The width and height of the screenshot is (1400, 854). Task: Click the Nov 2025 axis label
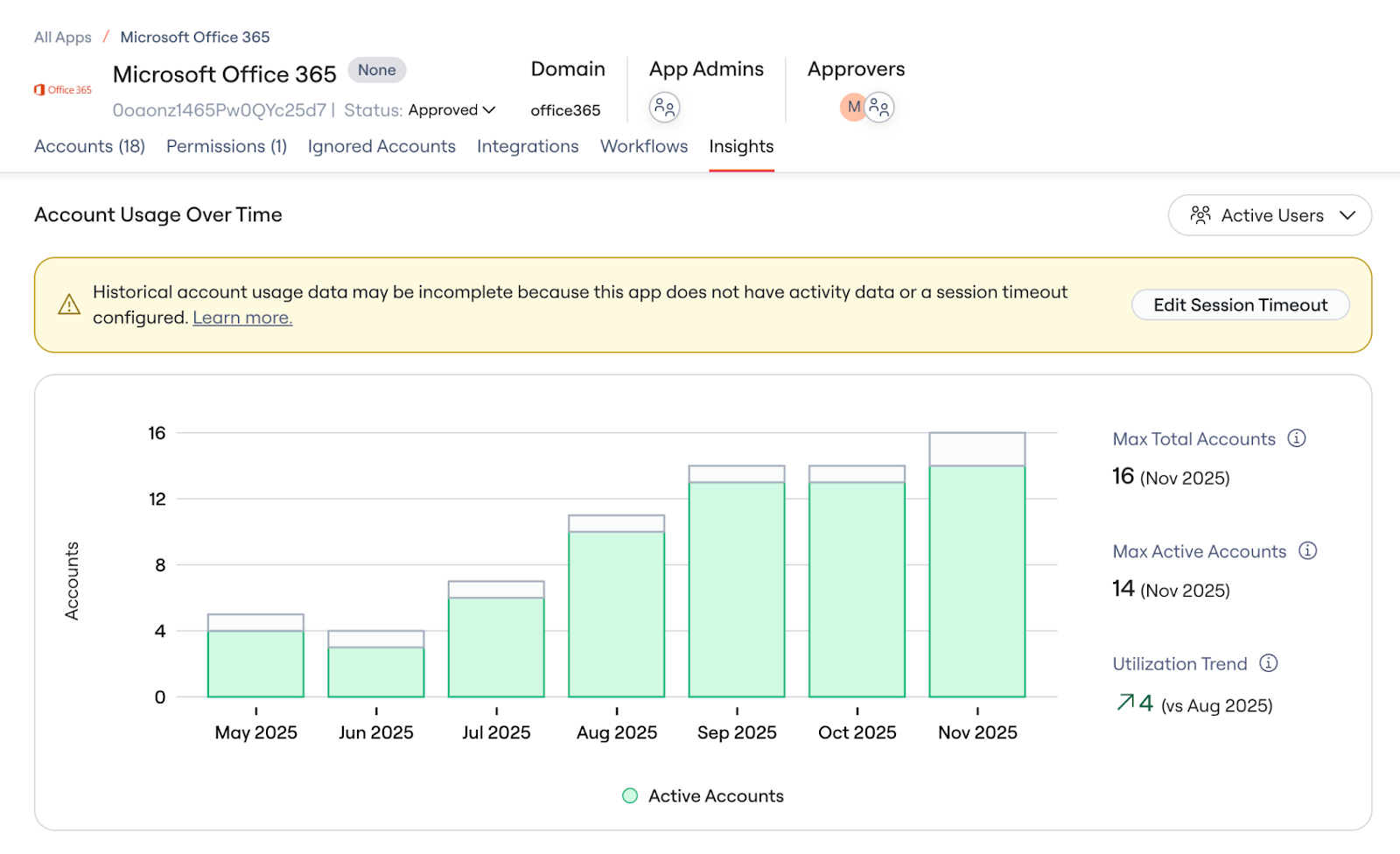977,732
